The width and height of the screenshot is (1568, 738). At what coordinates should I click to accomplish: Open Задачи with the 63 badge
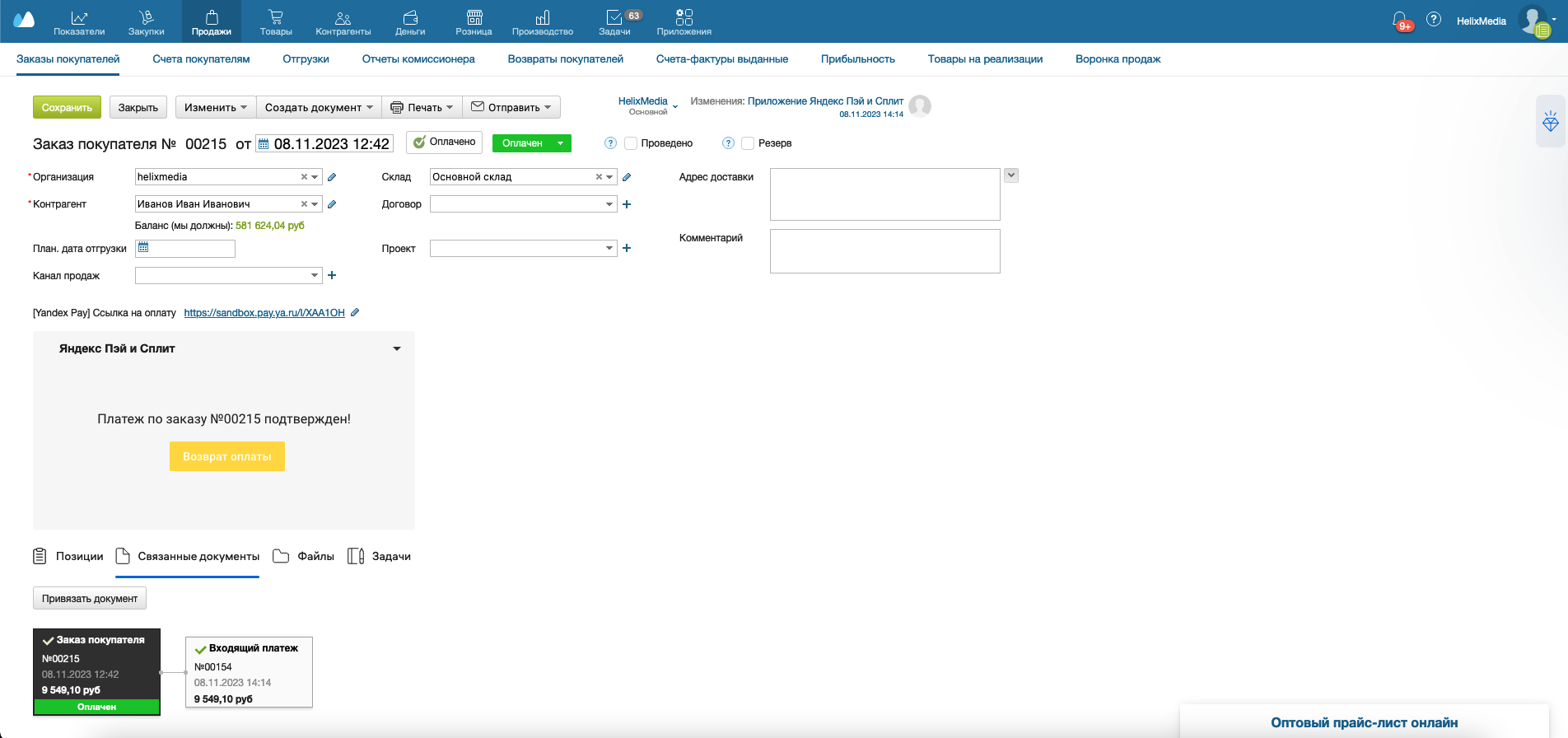pyautogui.click(x=615, y=22)
